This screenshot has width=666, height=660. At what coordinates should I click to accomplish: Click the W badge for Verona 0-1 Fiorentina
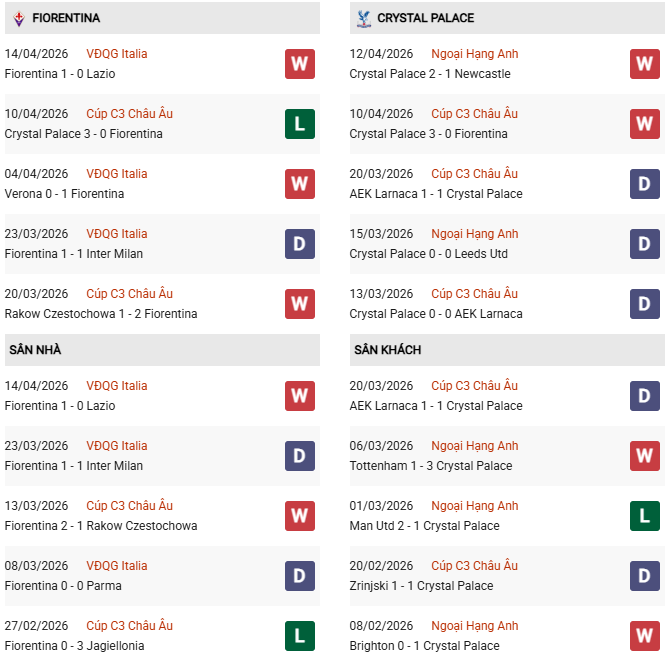299,184
